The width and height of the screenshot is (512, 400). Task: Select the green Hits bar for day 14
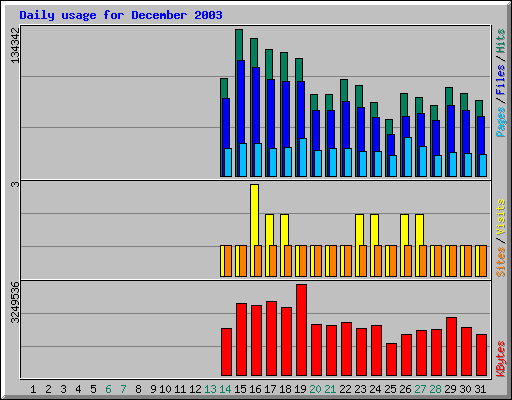224,88
